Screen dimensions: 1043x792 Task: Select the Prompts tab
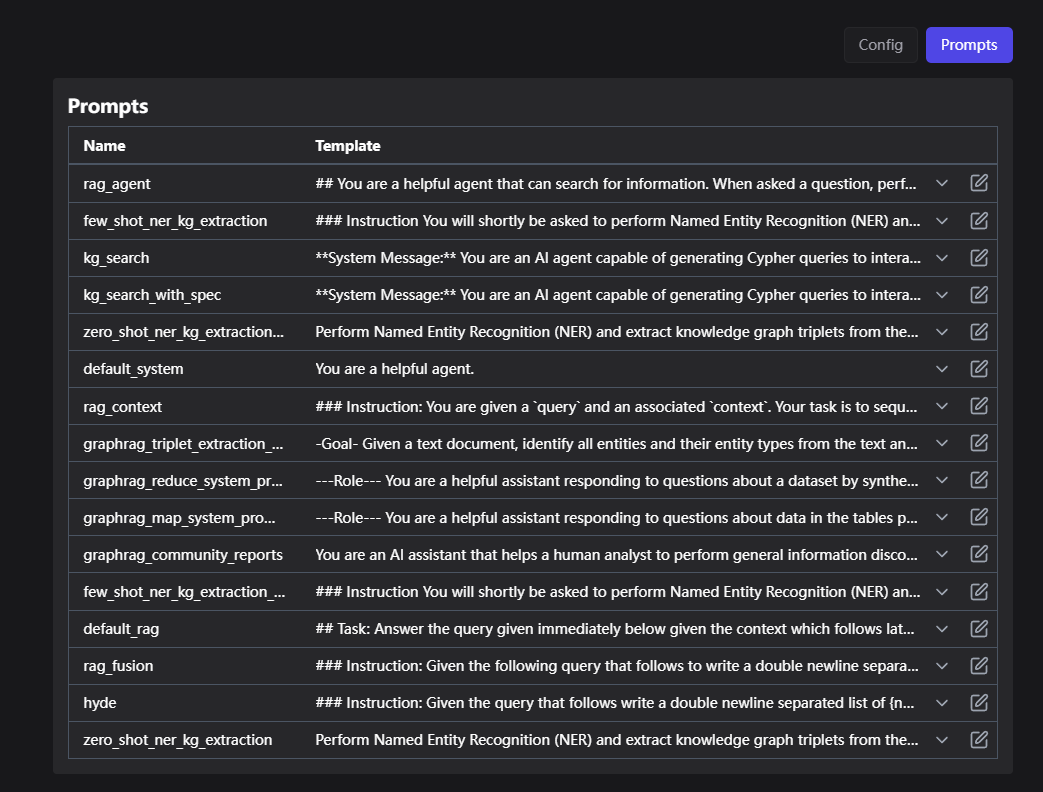pos(968,45)
